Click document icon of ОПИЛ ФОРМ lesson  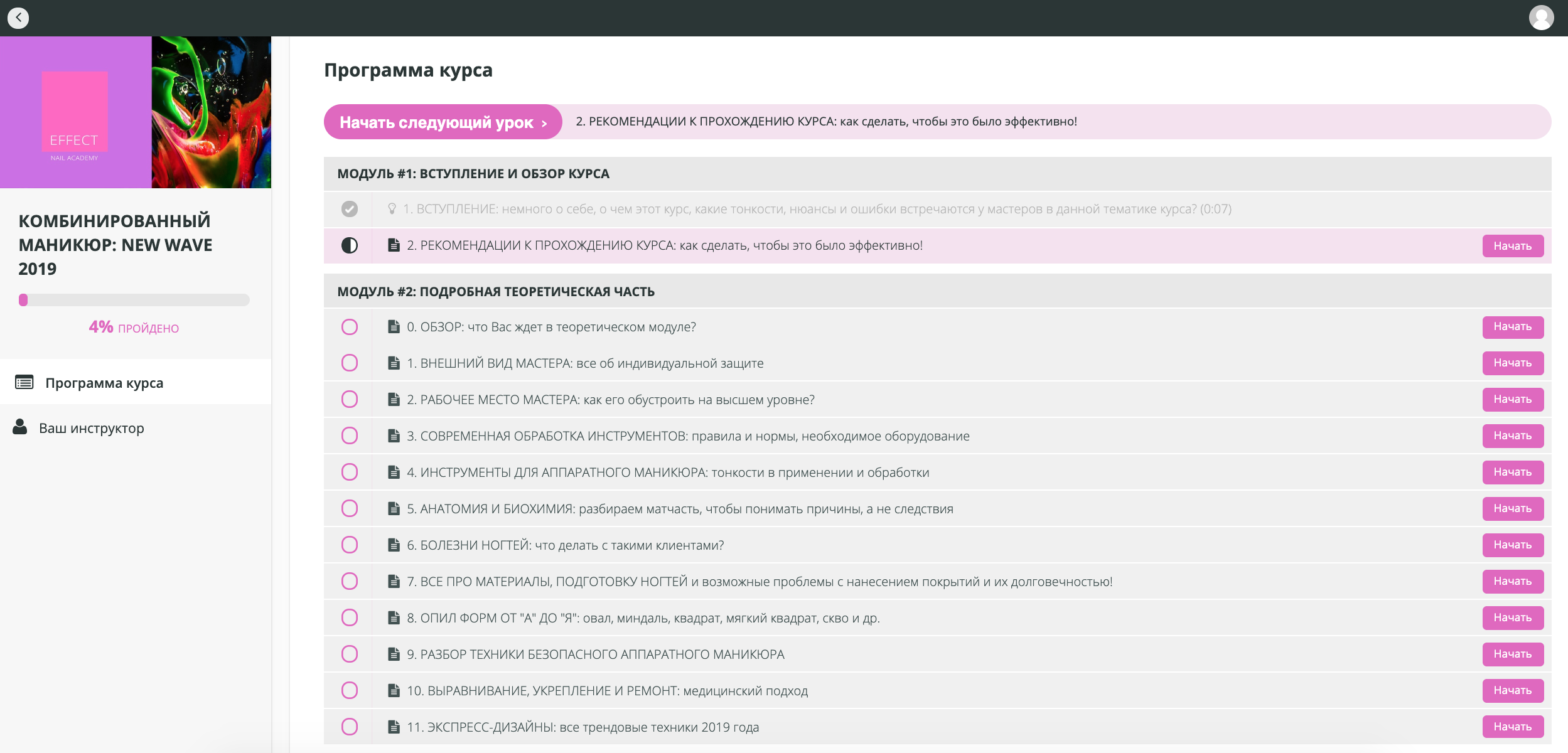[394, 617]
